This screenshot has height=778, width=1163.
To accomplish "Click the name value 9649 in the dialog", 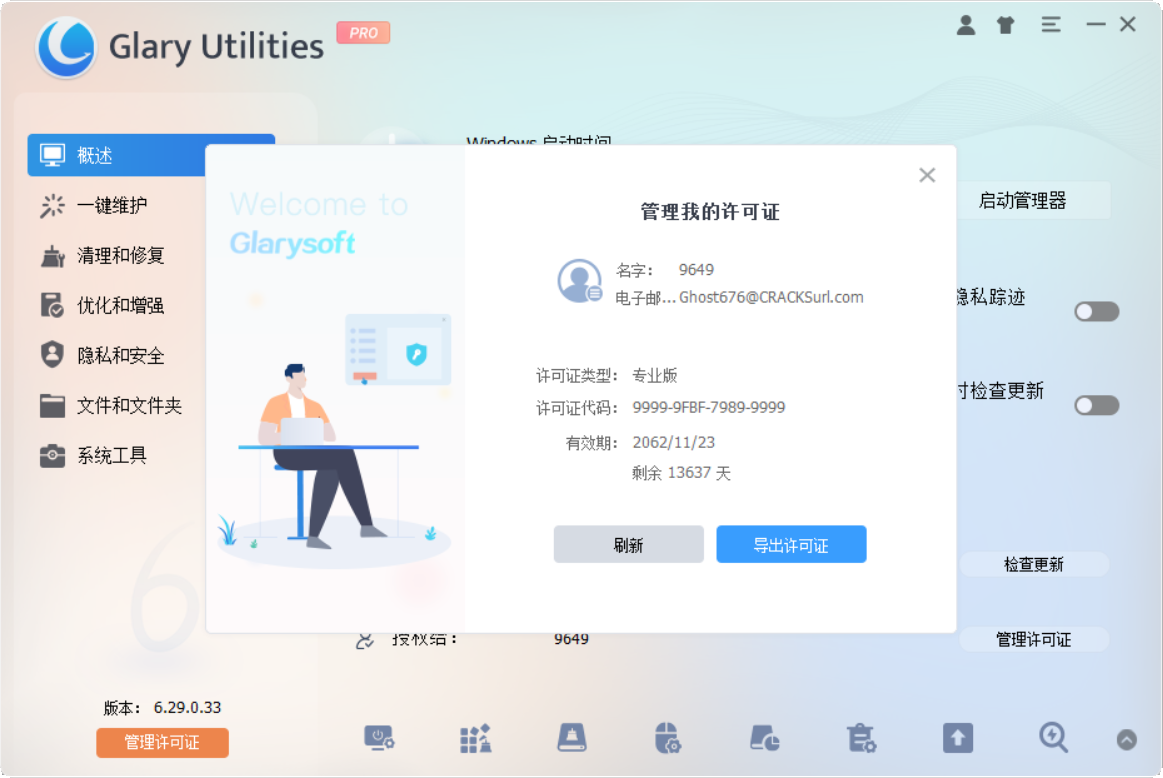I will [x=696, y=270].
